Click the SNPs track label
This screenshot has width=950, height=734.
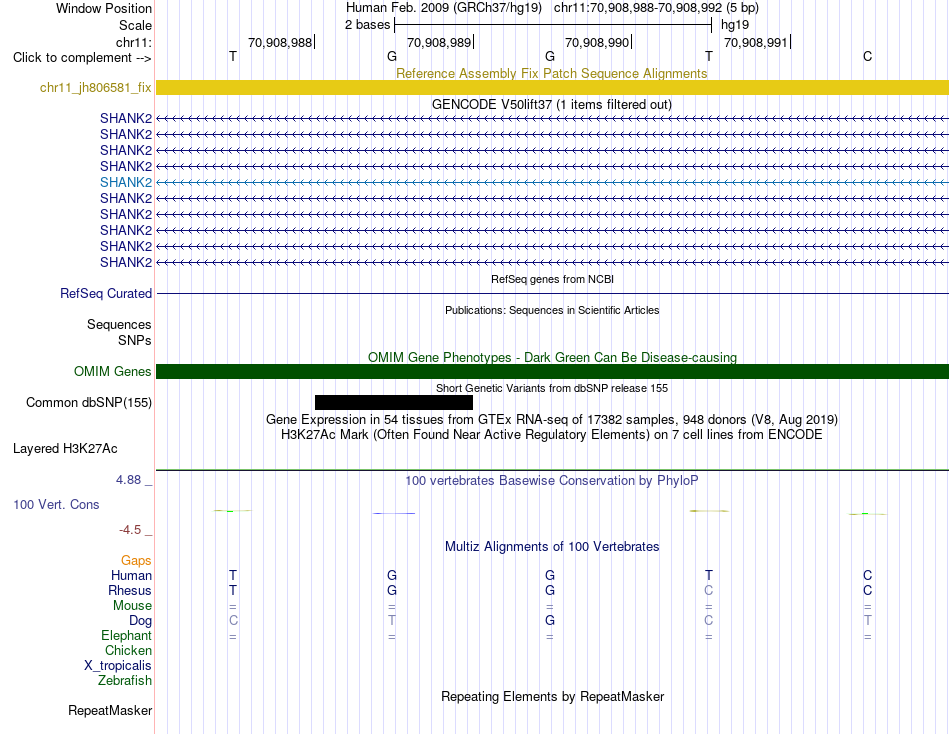[x=135, y=341]
